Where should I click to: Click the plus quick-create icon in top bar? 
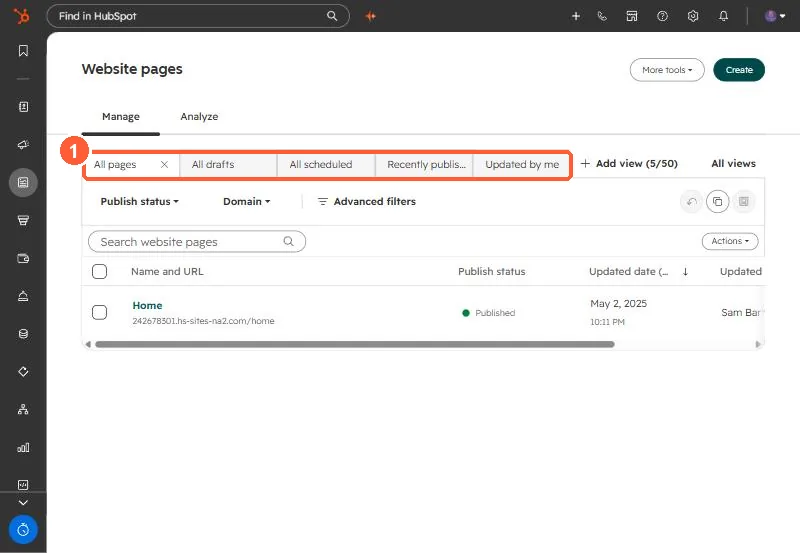coord(576,16)
